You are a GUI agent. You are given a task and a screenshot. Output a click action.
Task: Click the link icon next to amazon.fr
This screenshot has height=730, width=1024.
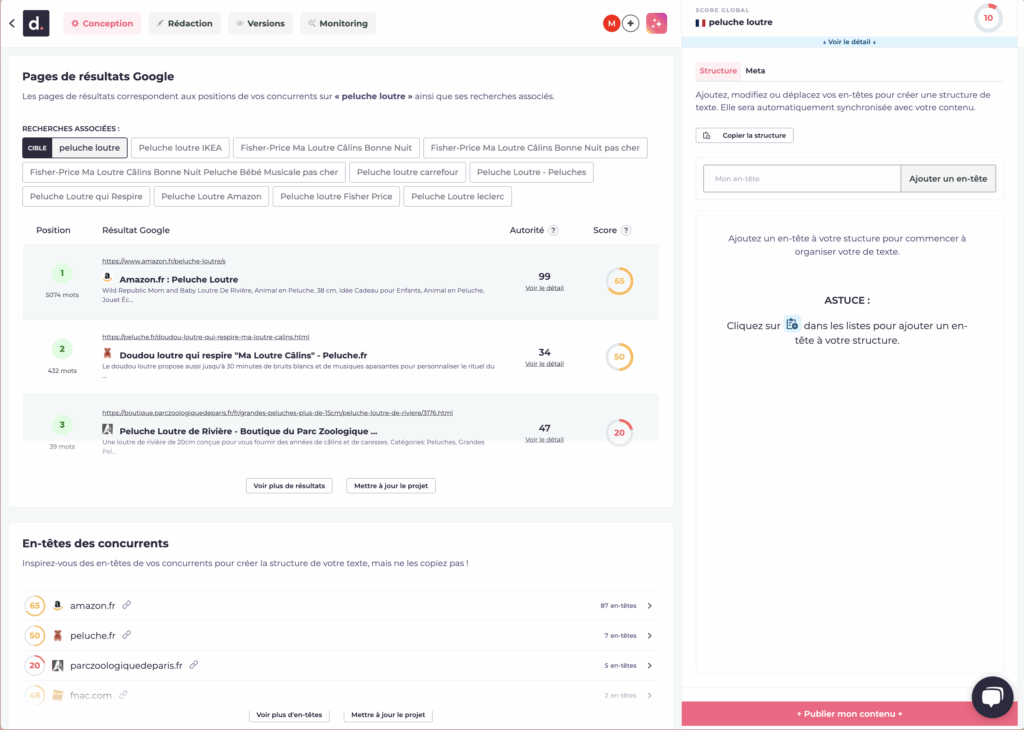127,605
